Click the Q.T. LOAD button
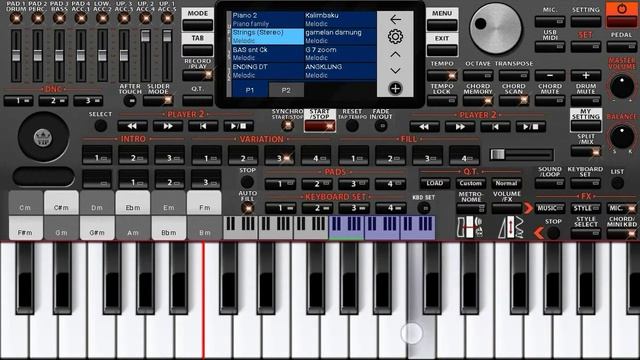The width and height of the screenshot is (640, 360). click(x=435, y=183)
